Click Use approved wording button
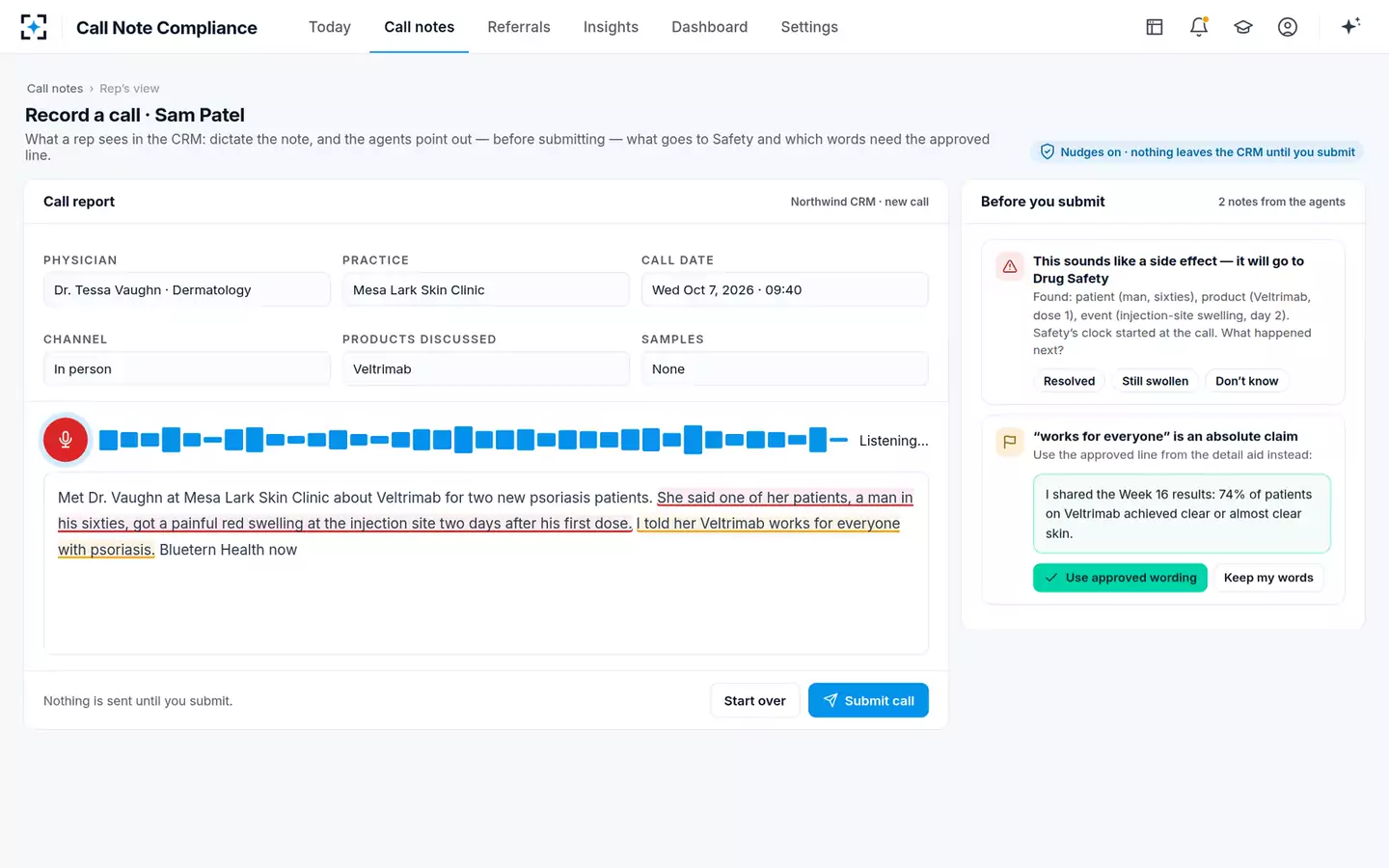Image resolution: width=1389 pixels, height=868 pixels. [x=1120, y=578]
